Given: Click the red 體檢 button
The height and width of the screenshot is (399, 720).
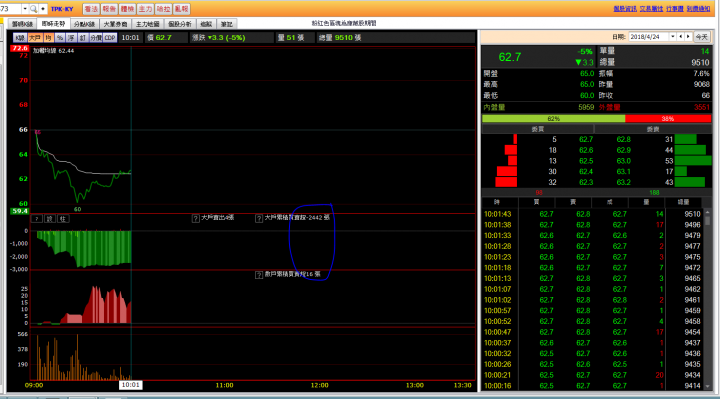Looking at the screenshot, I should pos(127,9).
